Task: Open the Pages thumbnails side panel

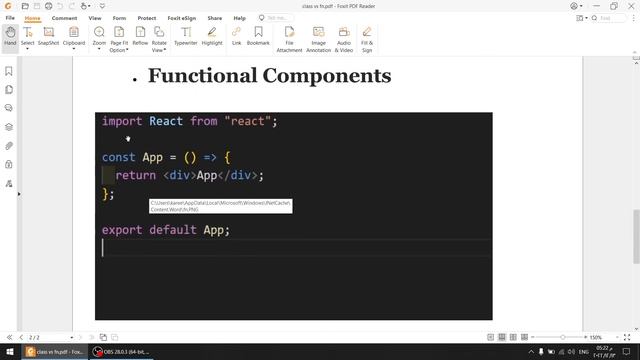Action: (x=9, y=89)
